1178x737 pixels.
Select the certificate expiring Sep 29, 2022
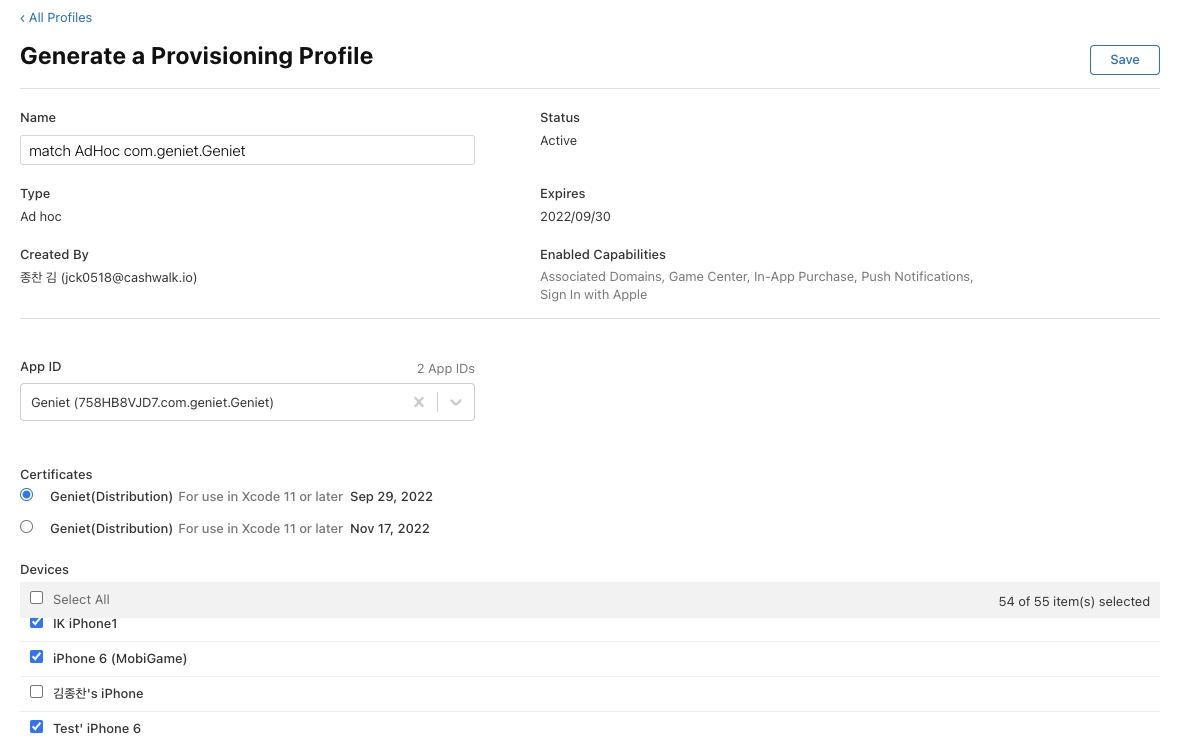click(x=27, y=495)
